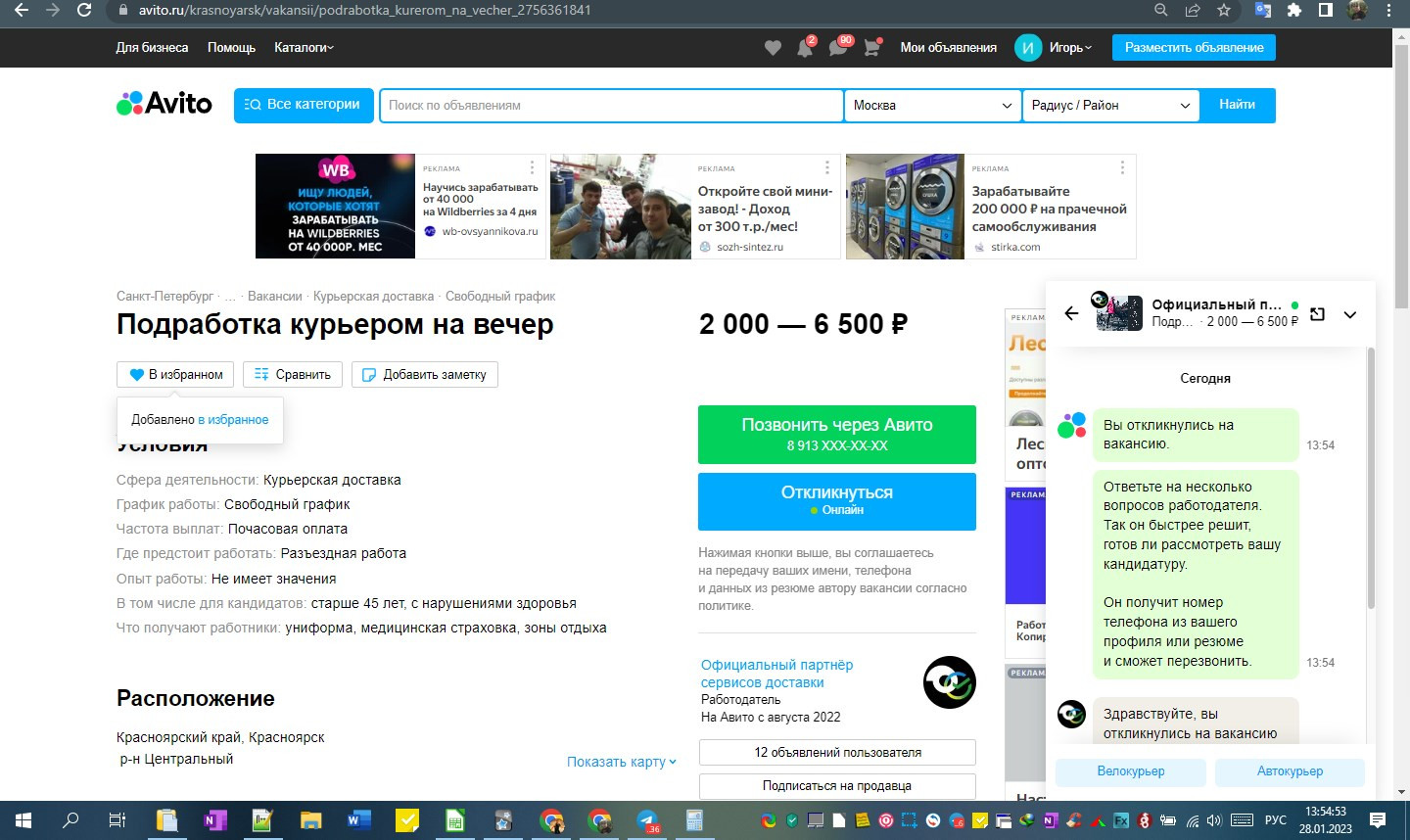Collapse the chat panel with the chevron
This screenshot has width=1410, height=840.
(1350, 314)
